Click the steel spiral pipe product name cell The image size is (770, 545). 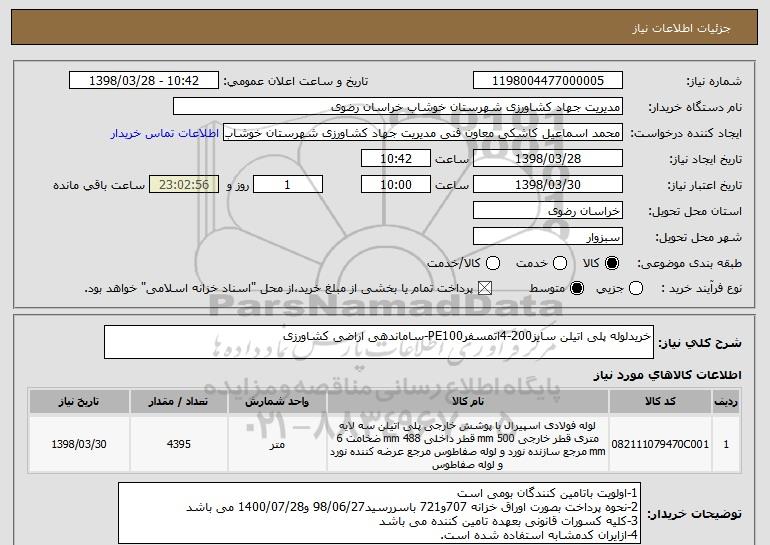tap(468, 444)
